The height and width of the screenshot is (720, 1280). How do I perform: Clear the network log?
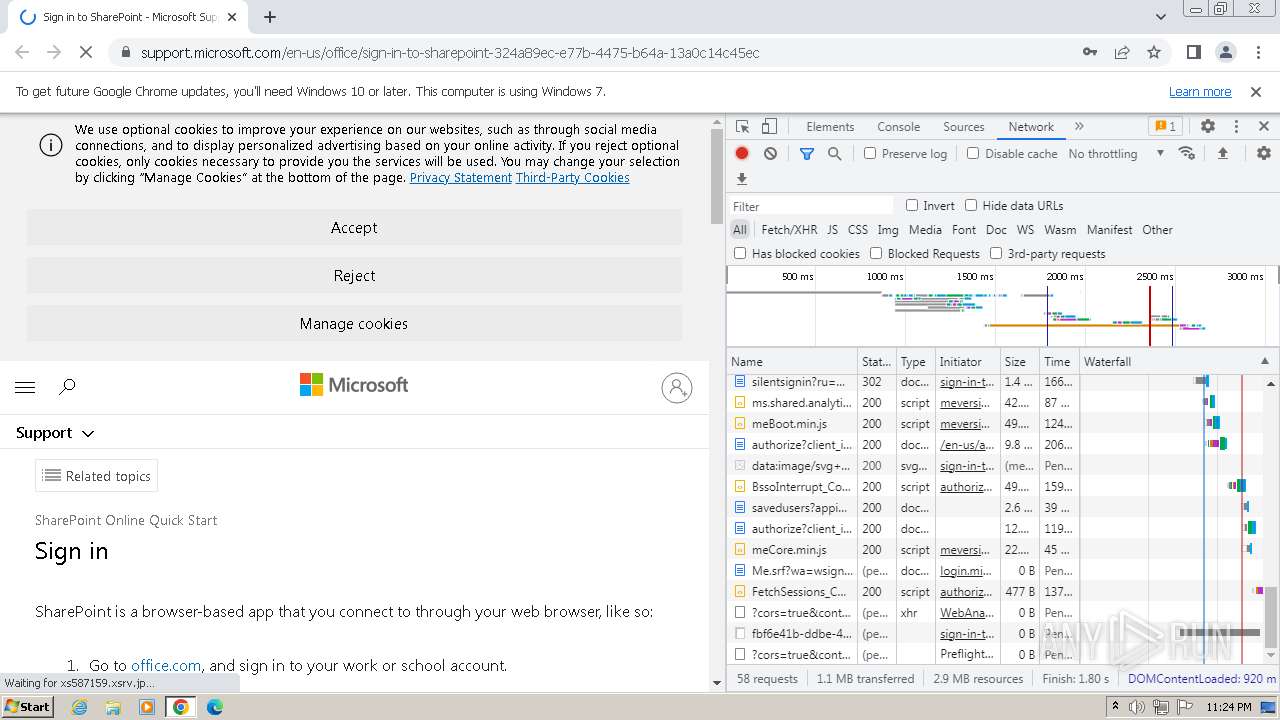[x=770, y=153]
